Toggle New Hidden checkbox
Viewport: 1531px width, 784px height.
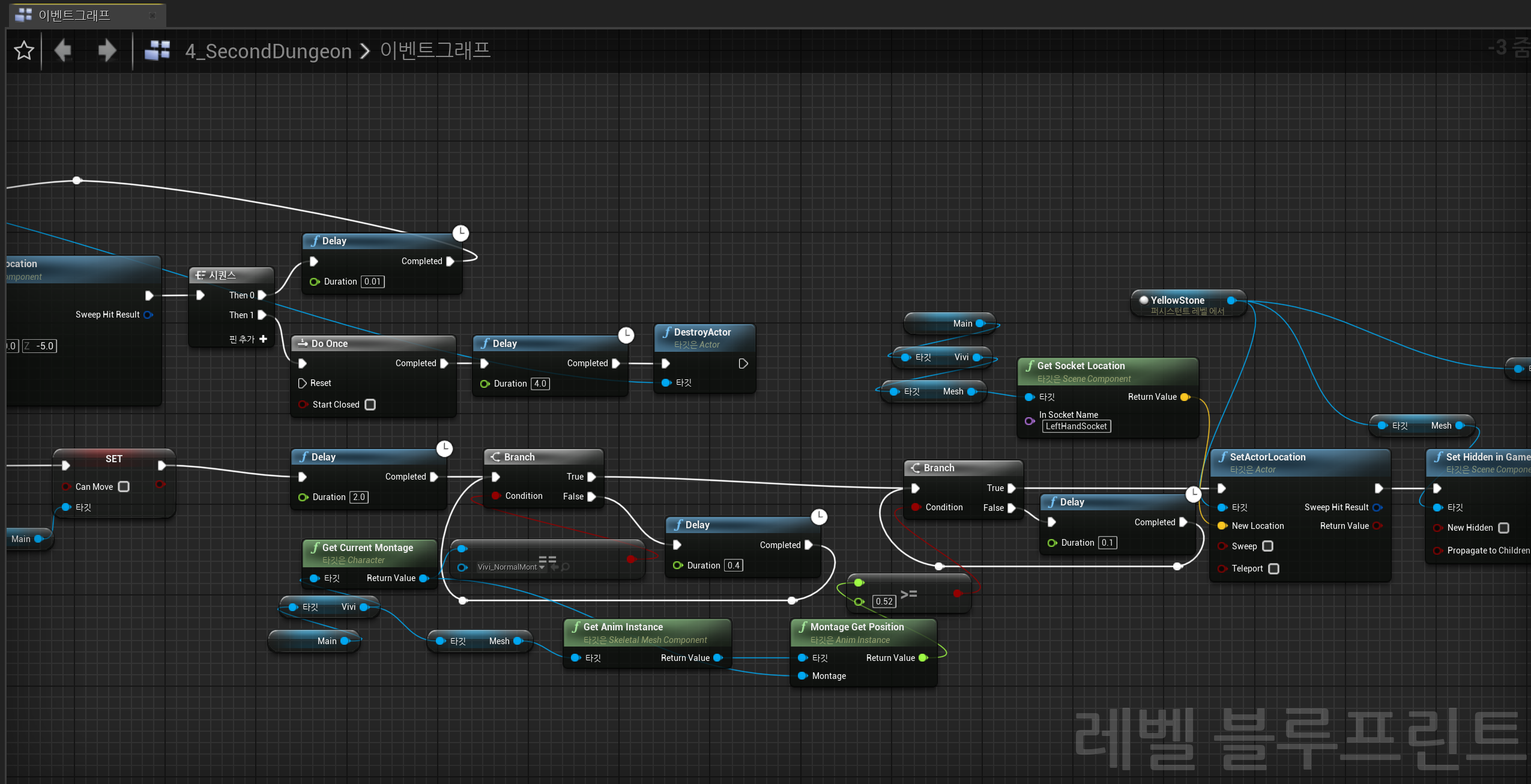click(1503, 528)
